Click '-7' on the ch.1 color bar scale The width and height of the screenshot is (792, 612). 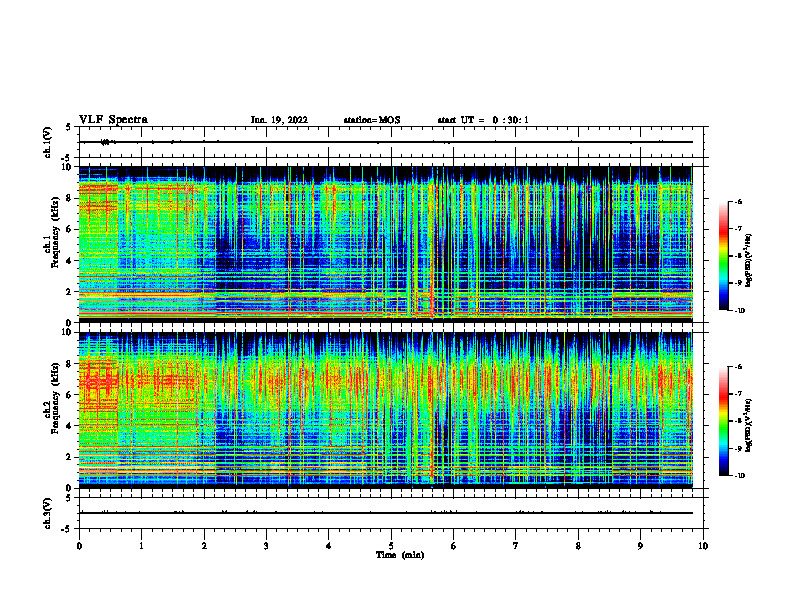(x=738, y=229)
